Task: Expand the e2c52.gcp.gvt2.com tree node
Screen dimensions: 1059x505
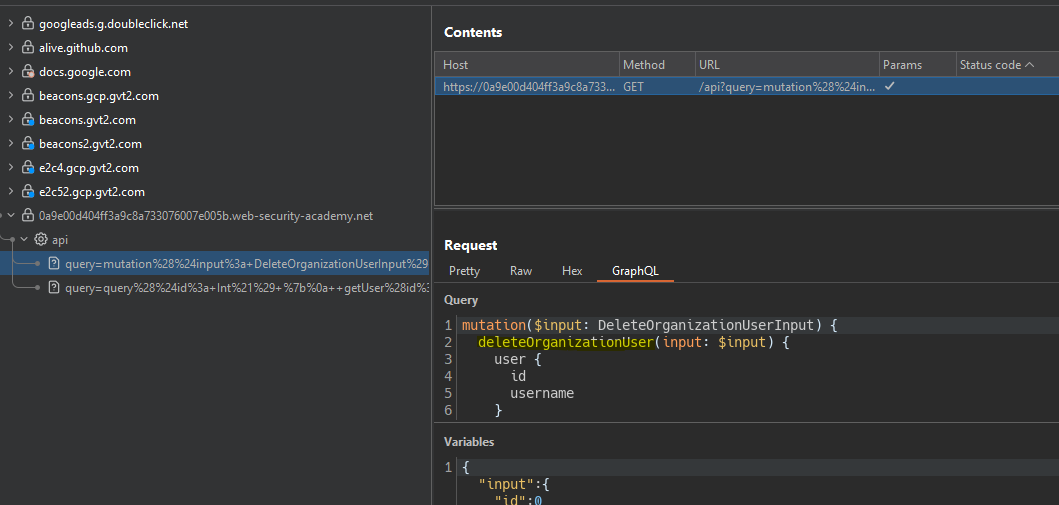Action: click(x=10, y=192)
